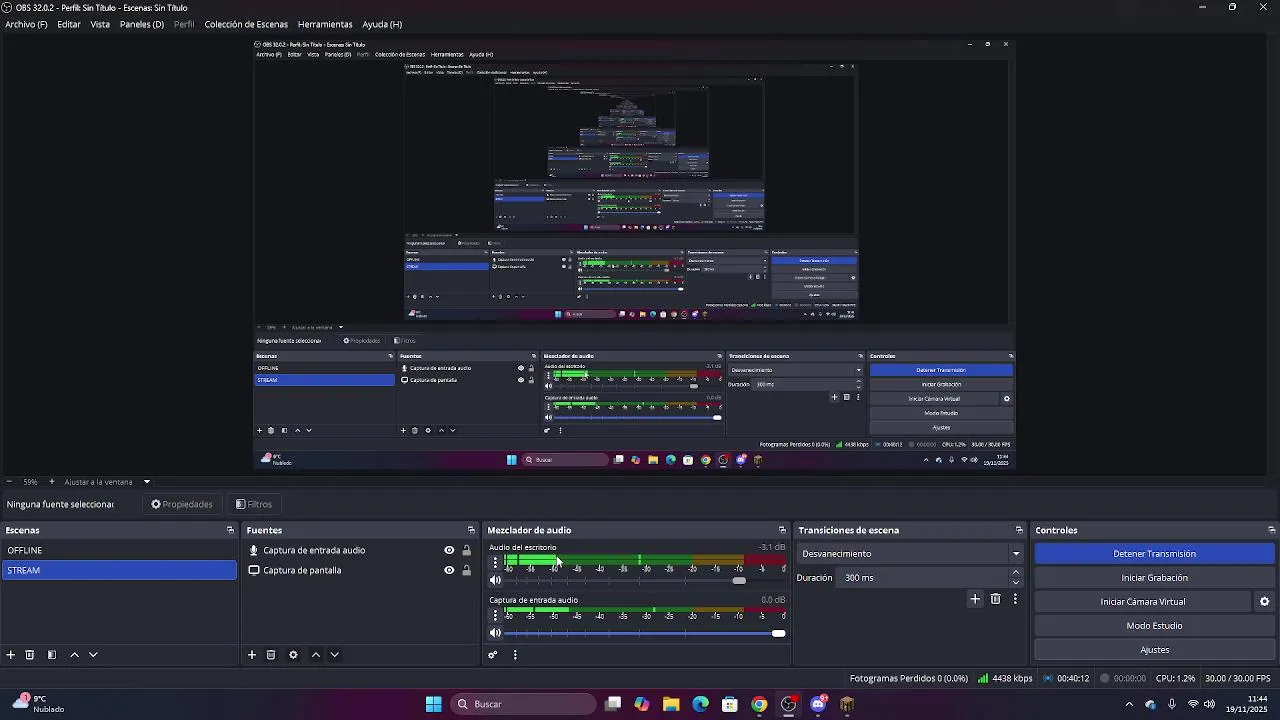Enable Modo Estudio
The height and width of the screenshot is (720, 1280).
coord(1154,626)
